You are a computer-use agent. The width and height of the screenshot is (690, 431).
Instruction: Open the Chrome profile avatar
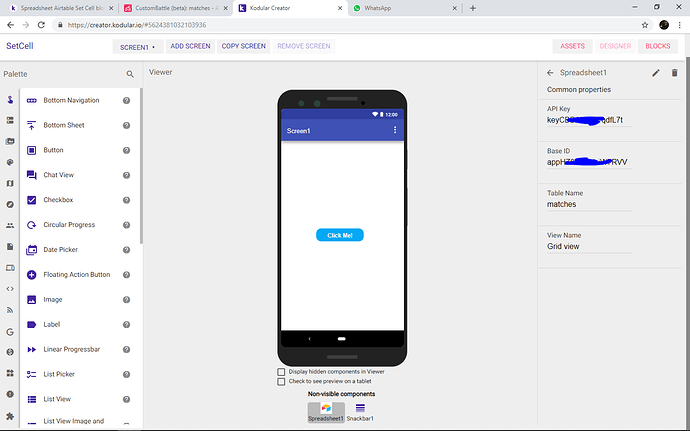point(664,25)
